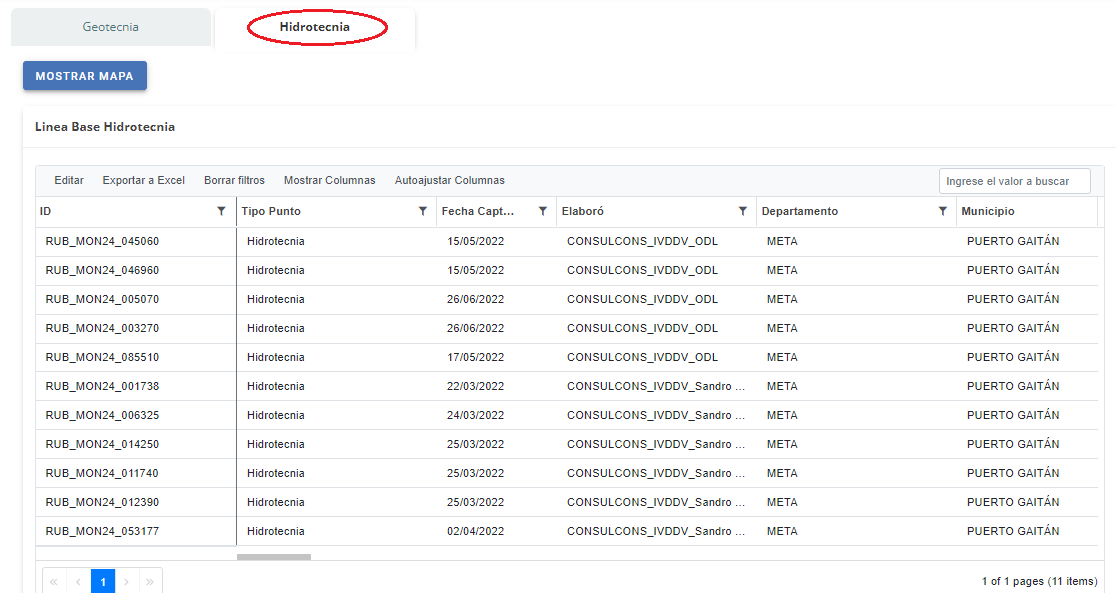The width and height of the screenshot is (1116, 593).
Task: Select row RUB_MON24_045060
Action: 102,242
